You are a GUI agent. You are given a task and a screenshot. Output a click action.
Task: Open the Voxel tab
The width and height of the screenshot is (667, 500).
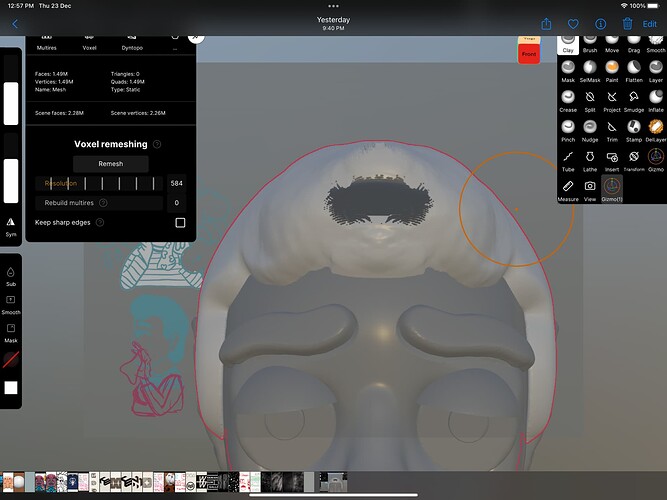click(89, 43)
